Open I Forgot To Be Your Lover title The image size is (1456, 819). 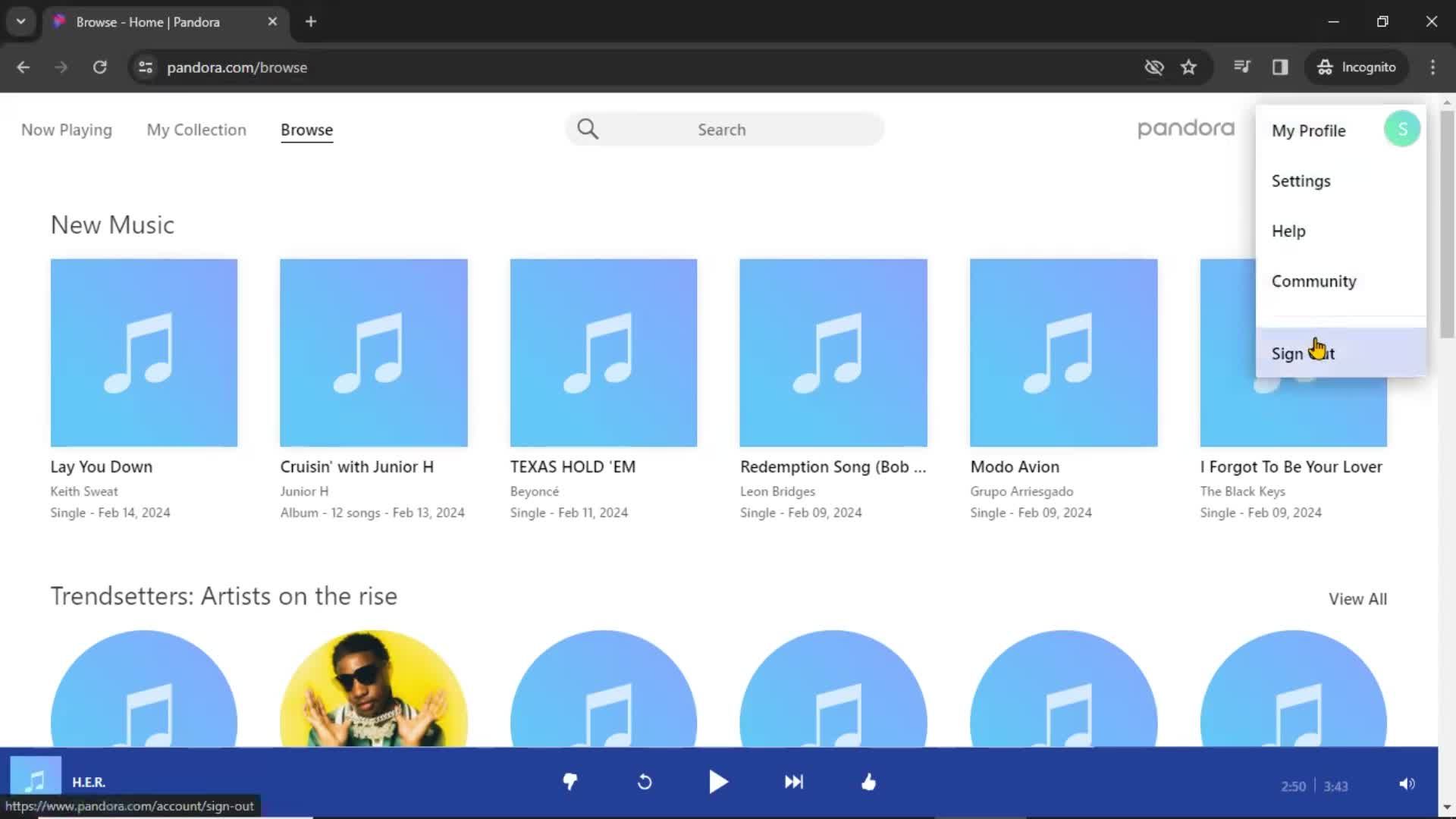point(1291,466)
